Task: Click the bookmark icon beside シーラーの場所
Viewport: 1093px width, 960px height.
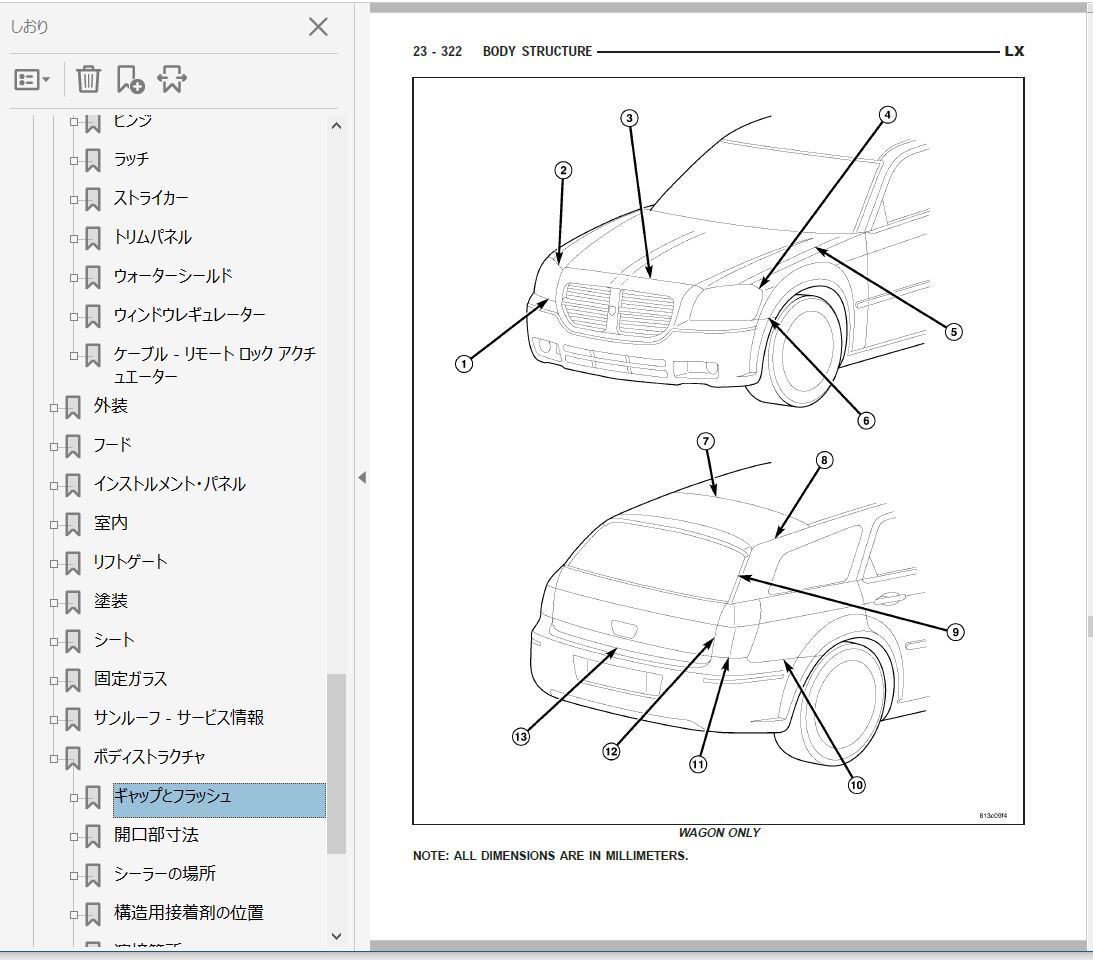Action: click(93, 876)
